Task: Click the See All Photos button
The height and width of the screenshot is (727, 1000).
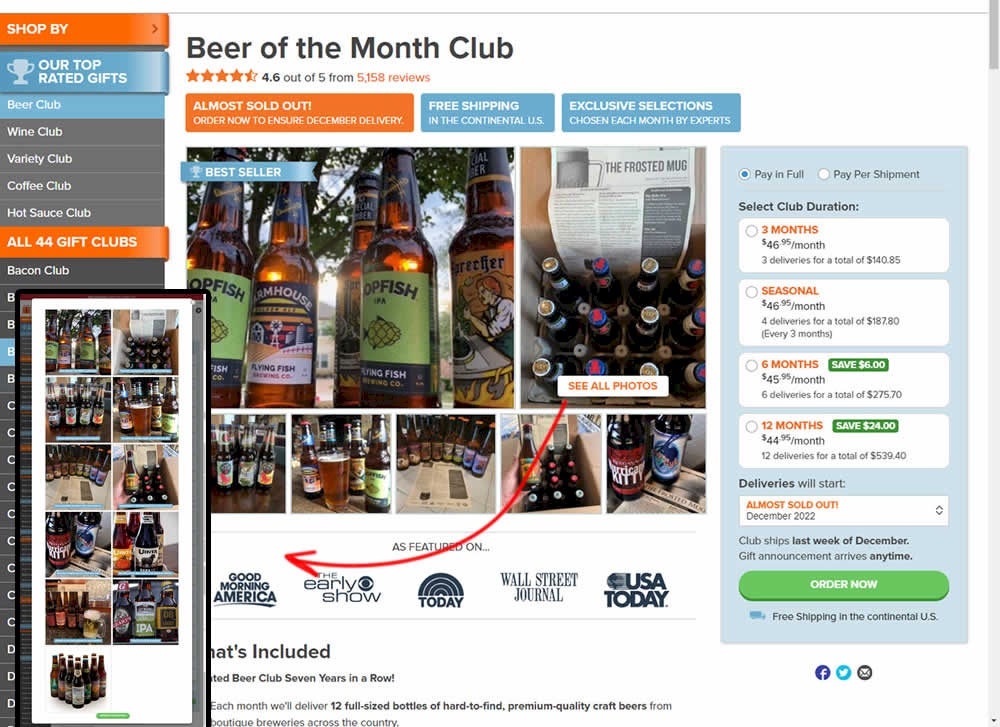Action: pos(612,386)
